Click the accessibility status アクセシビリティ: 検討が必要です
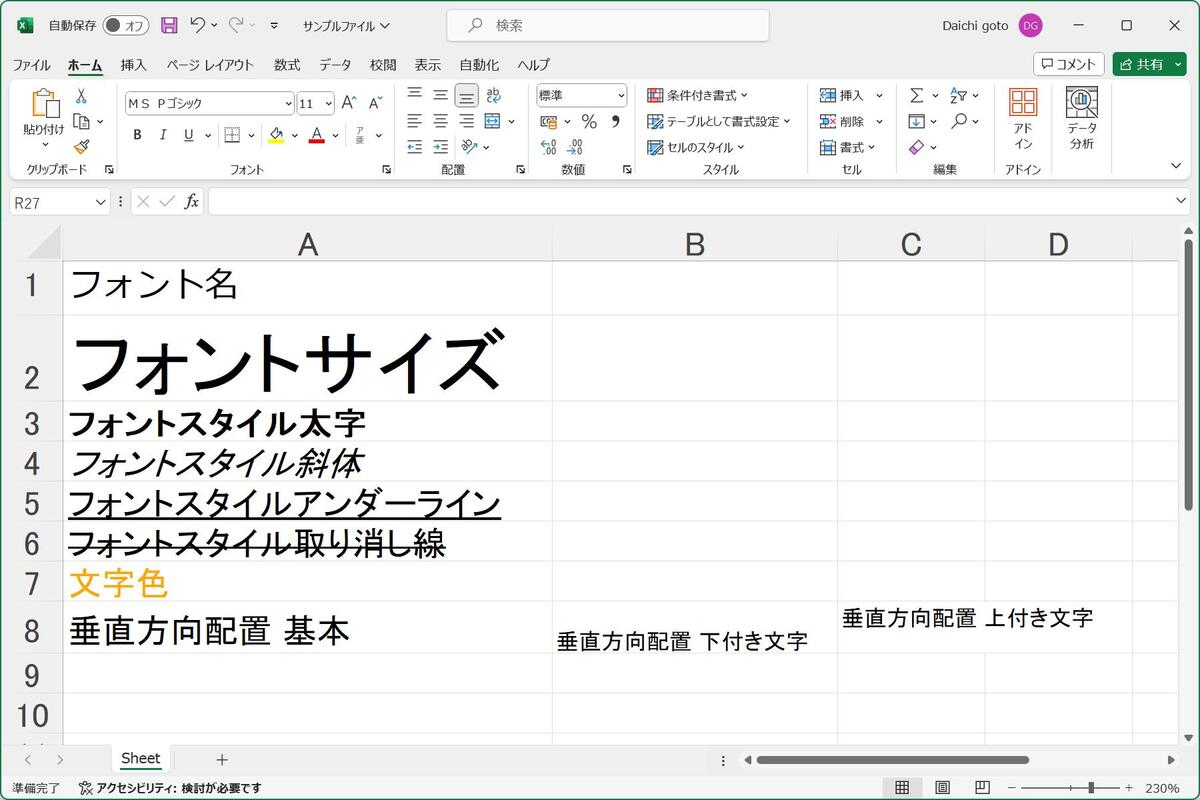1200x800 pixels. [170, 788]
